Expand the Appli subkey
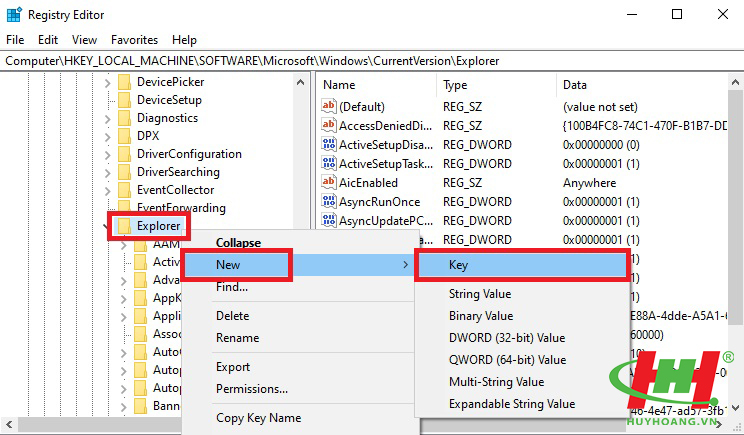Screen dimensions: 744x435 pyautogui.click(x=124, y=317)
